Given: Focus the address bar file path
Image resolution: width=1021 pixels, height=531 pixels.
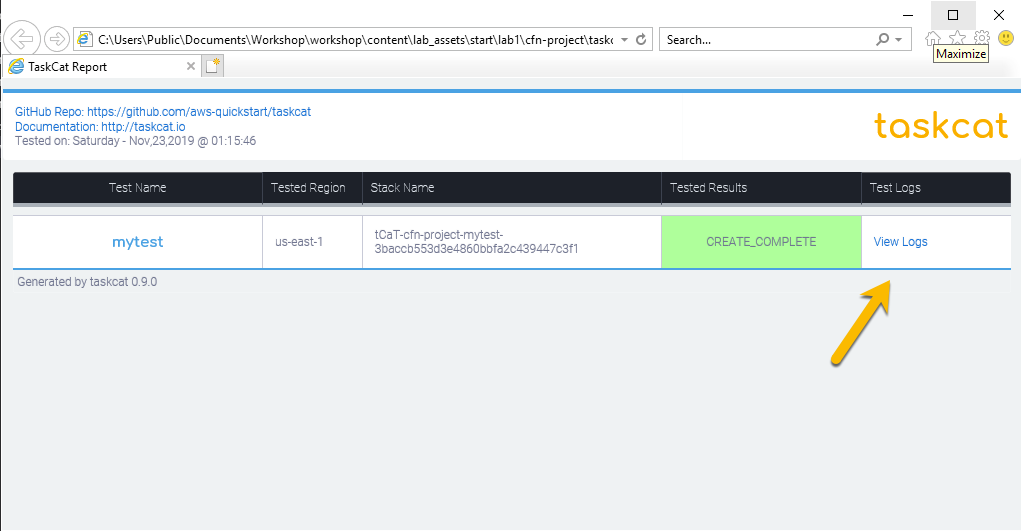Looking at the screenshot, I should point(355,40).
